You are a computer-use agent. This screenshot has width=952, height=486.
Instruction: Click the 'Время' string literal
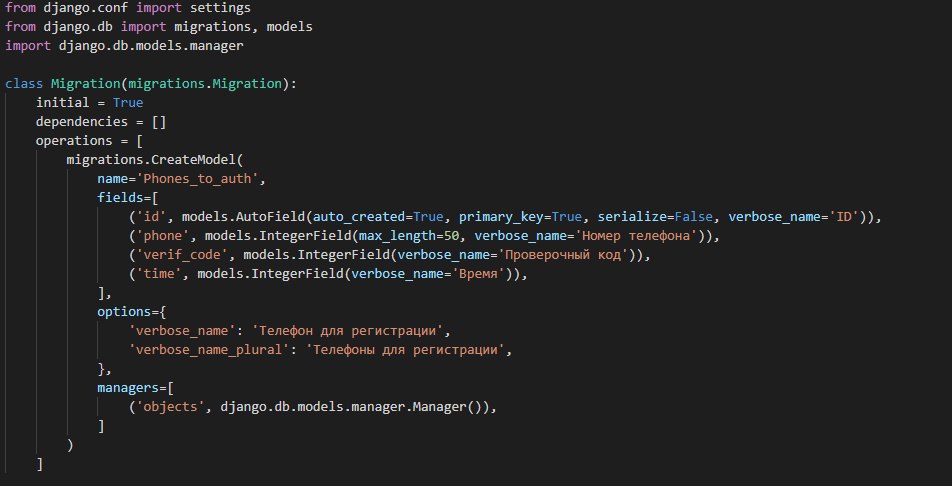pyautogui.click(x=475, y=273)
